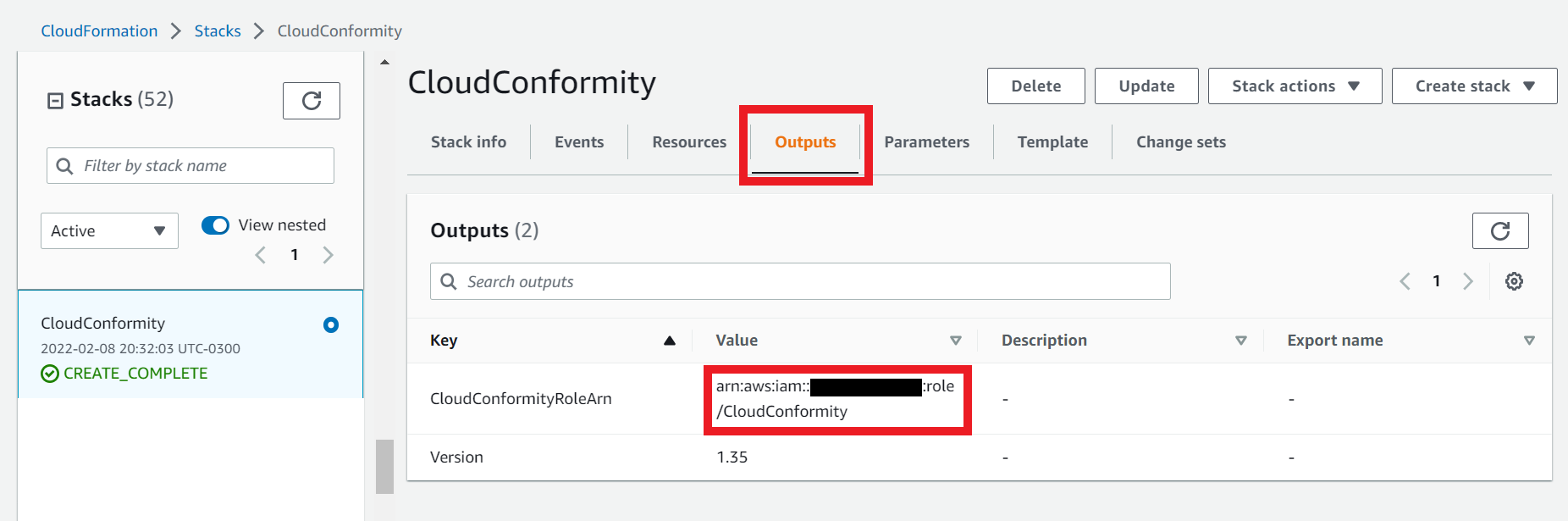The image size is (1568, 521).
Task: Switch to the Events tab
Action: [579, 142]
